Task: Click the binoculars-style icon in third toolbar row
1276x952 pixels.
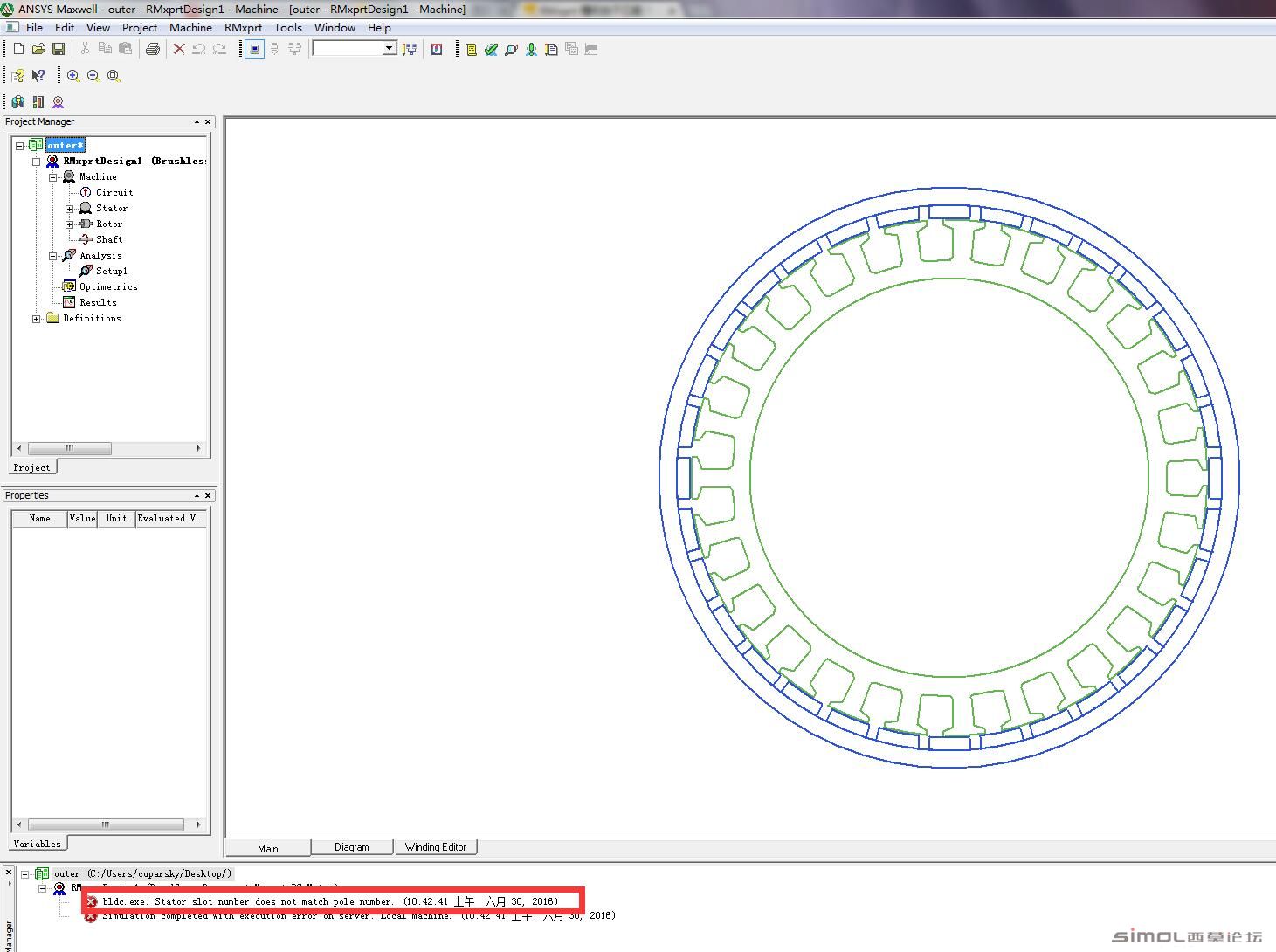Action: pyautogui.click(x=18, y=102)
